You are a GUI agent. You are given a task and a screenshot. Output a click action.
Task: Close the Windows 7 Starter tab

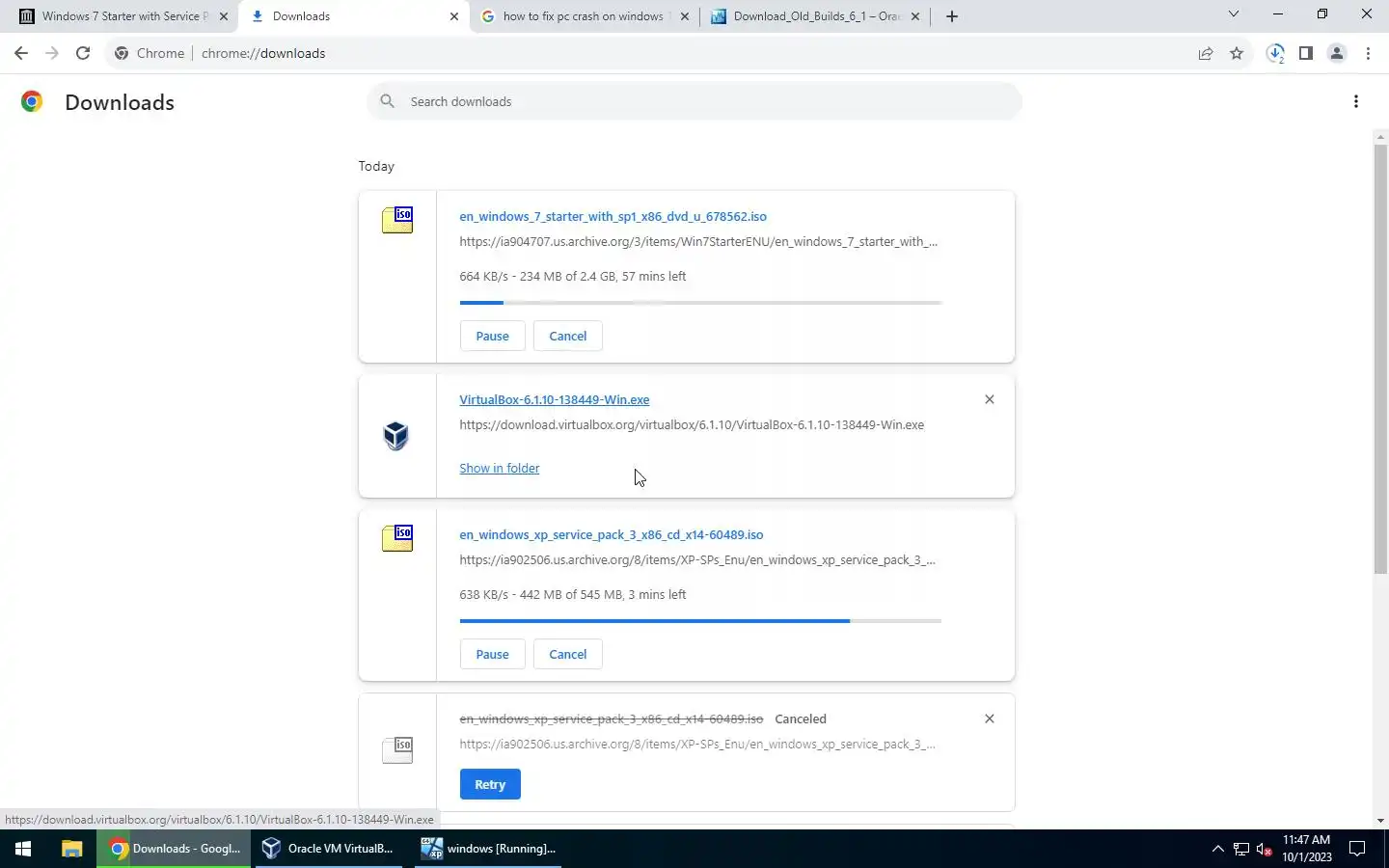tap(224, 16)
